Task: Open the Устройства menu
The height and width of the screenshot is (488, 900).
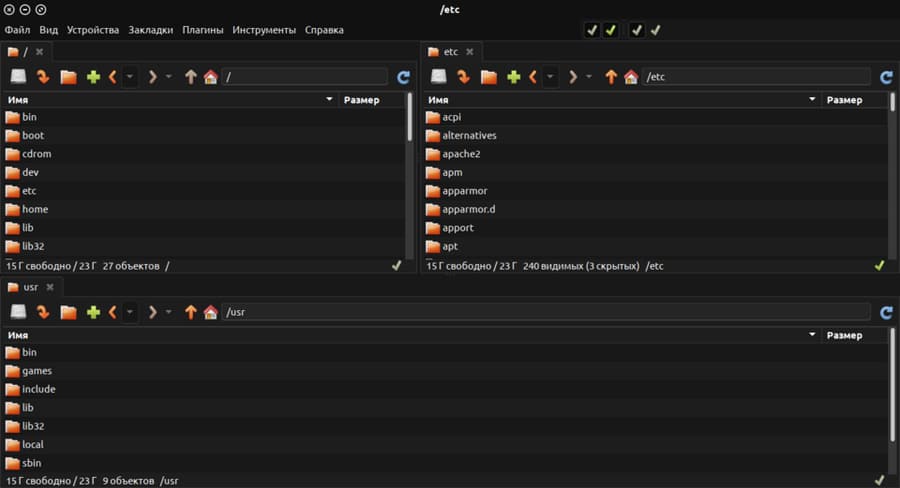Action: pyautogui.click(x=92, y=30)
